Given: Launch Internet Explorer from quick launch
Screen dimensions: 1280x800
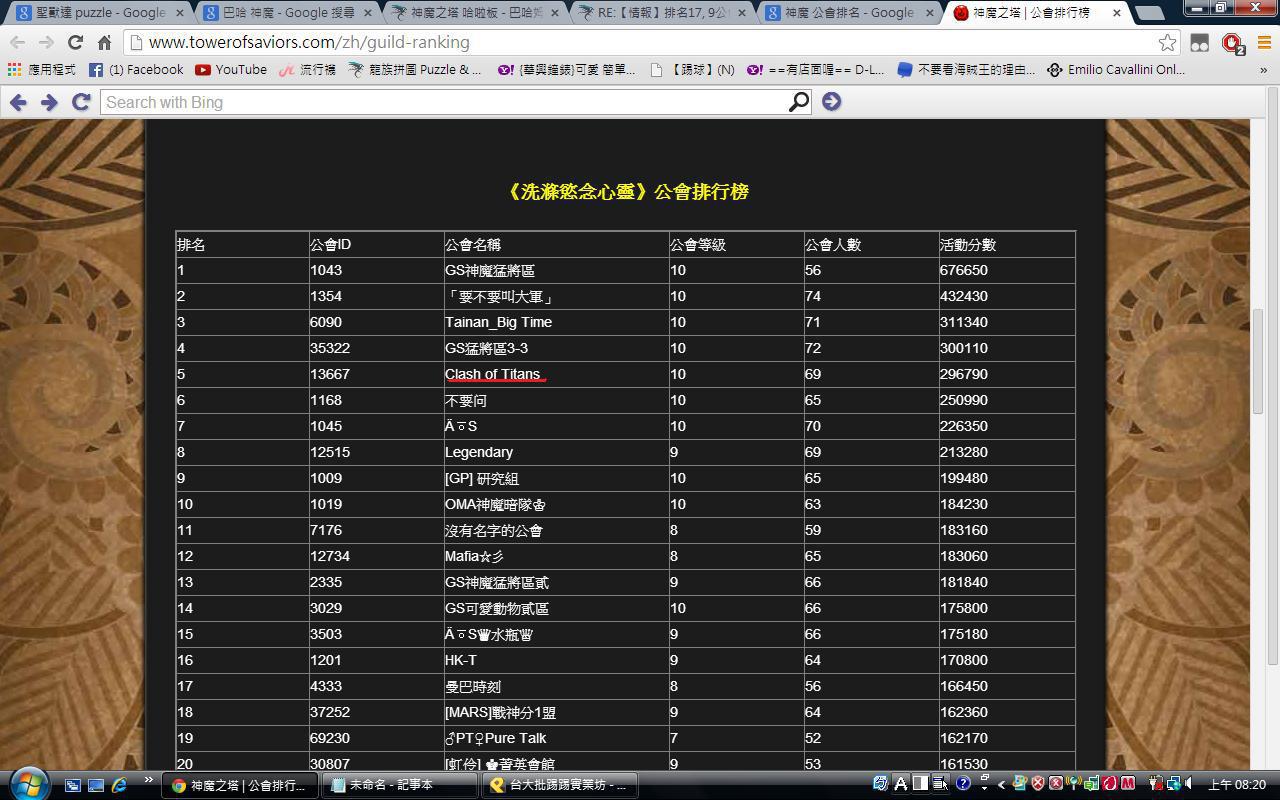Looking at the screenshot, I should pos(119,785).
